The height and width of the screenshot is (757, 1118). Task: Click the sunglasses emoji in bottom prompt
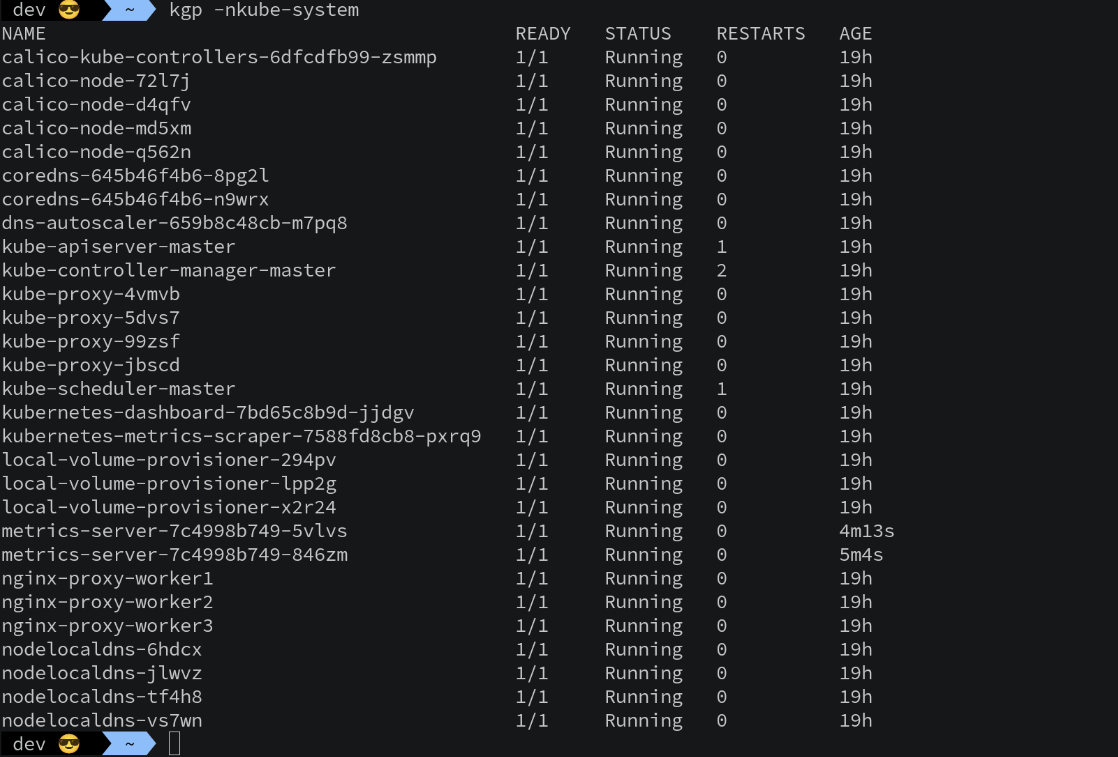(x=69, y=744)
